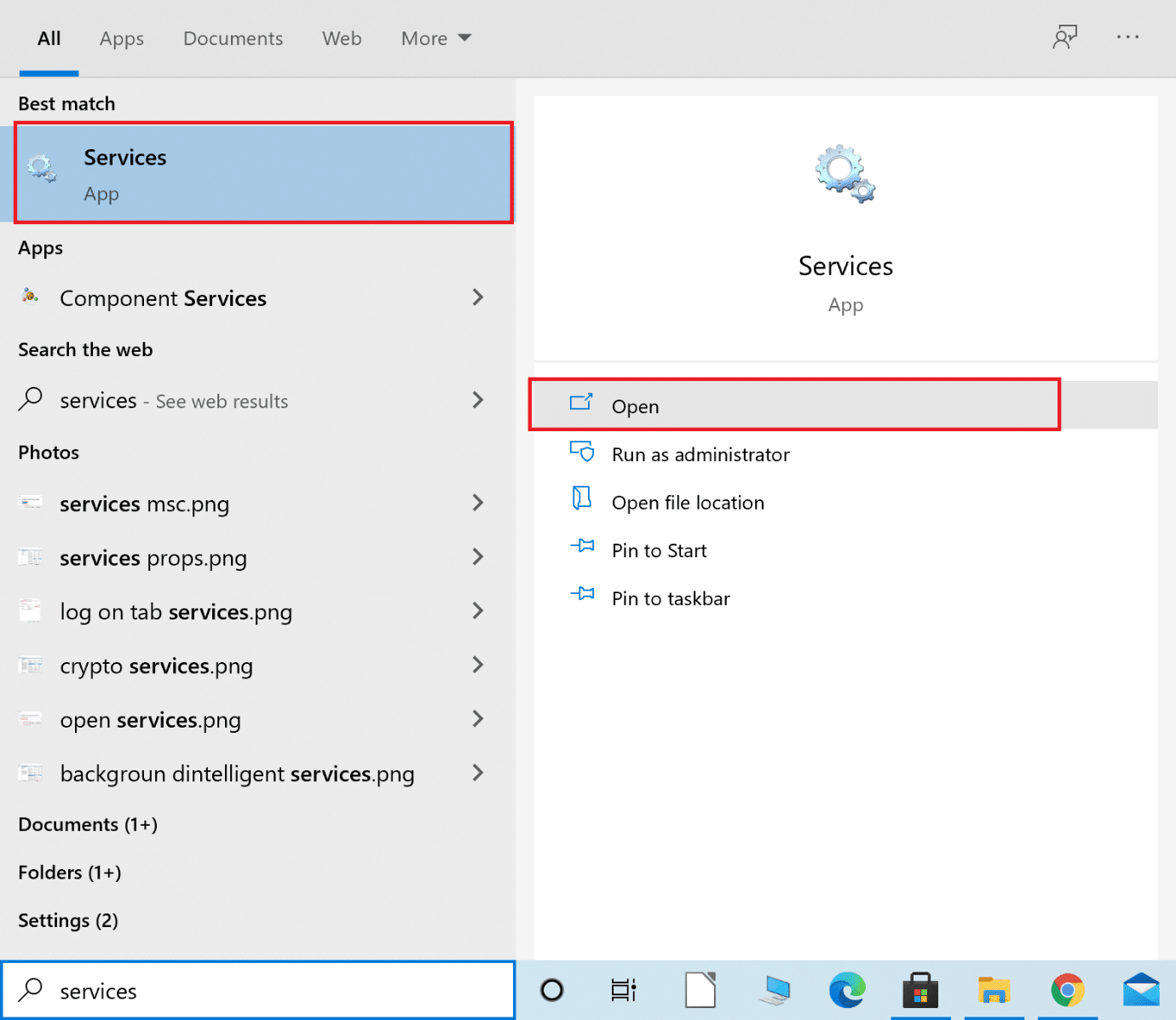Click Open to launch Services
Image resolution: width=1176 pixels, height=1020 pixels.
coord(635,406)
